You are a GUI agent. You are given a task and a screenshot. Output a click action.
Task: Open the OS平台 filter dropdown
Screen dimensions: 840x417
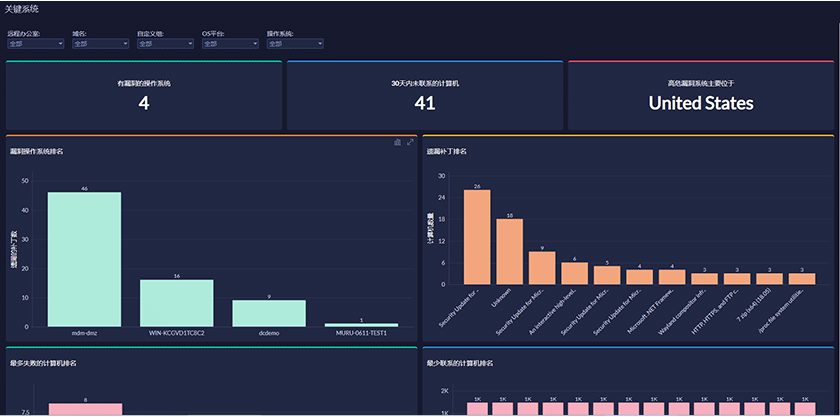click(230, 44)
